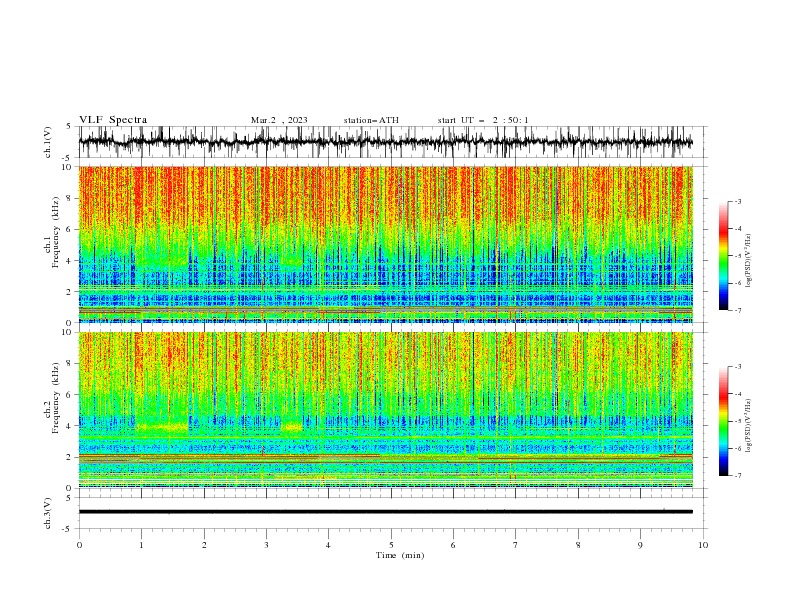Click the "0" tick on the time axis
The image size is (792, 612).
tap(79, 545)
